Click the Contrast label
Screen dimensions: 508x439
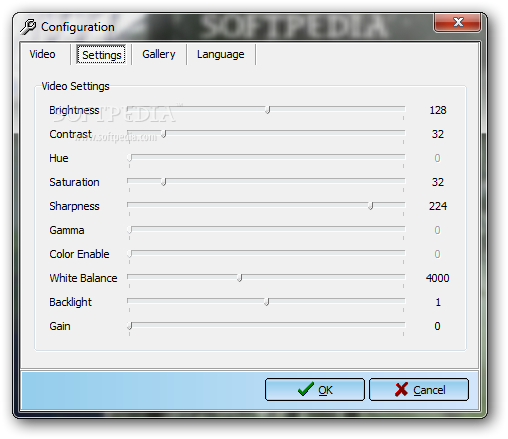[x=70, y=134]
